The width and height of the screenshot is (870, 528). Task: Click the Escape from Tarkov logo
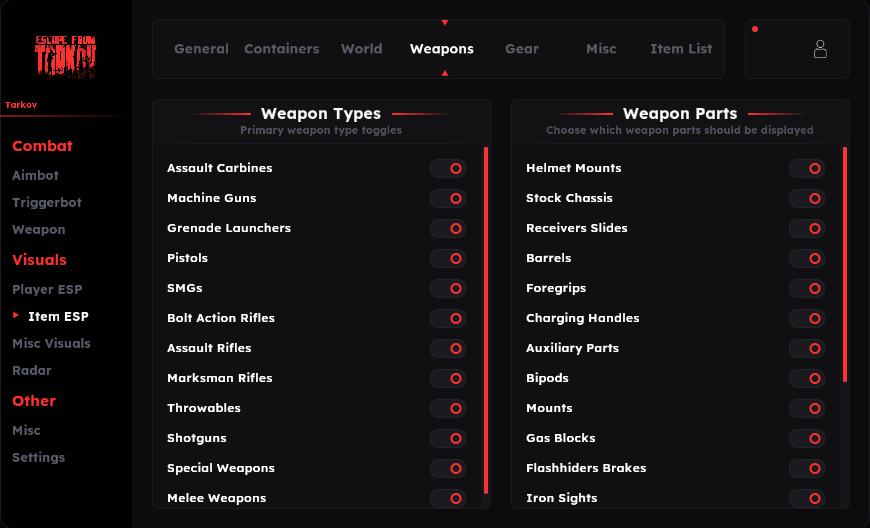coord(65,56)
